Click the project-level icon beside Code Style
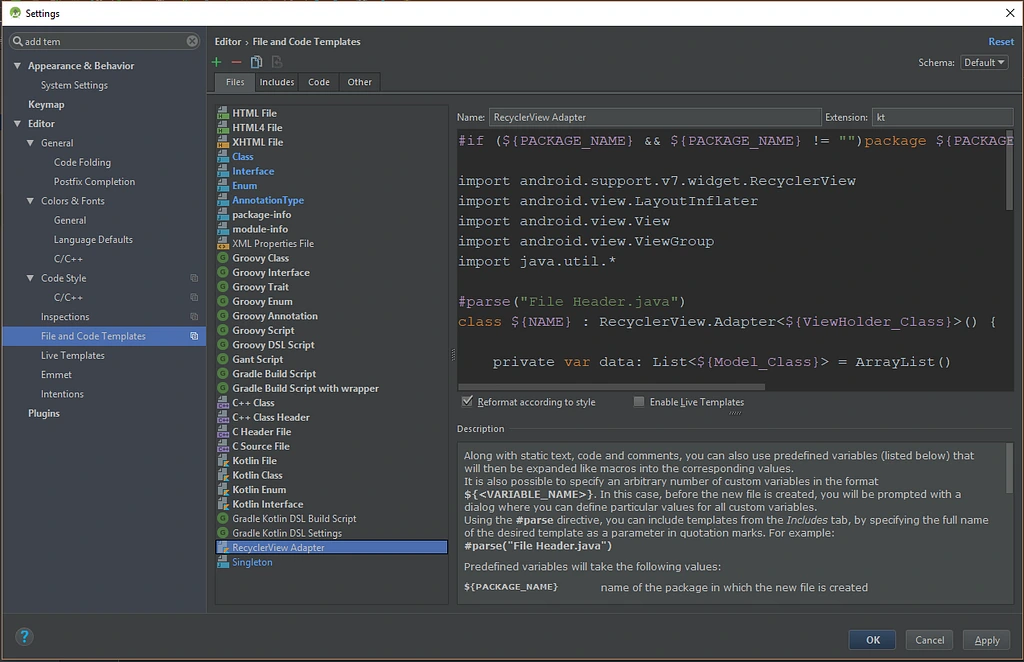This screenshot has width=1024, height=662. point(194,278)
